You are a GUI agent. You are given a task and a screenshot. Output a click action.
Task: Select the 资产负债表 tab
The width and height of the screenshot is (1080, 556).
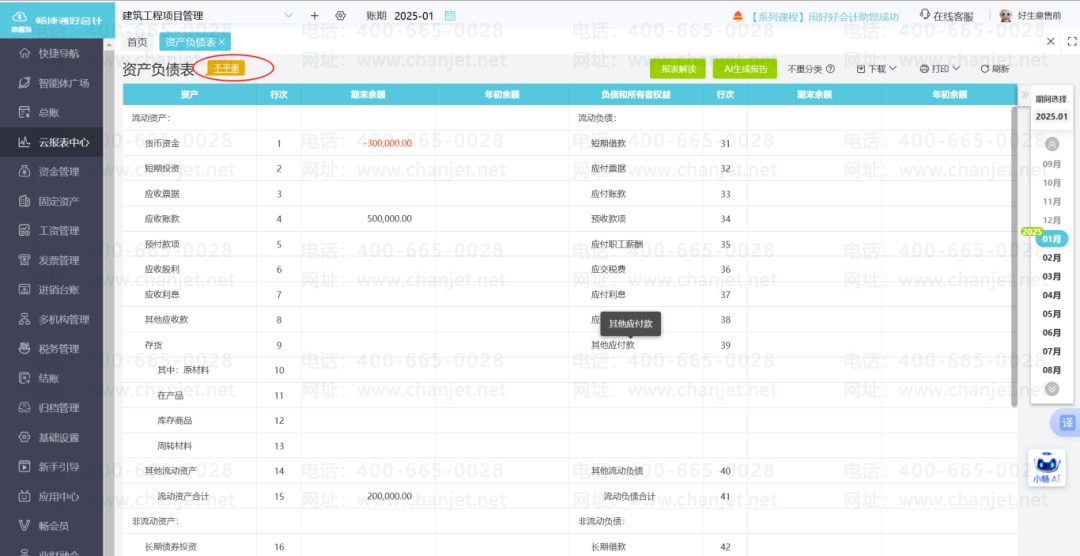click(190, 42)
